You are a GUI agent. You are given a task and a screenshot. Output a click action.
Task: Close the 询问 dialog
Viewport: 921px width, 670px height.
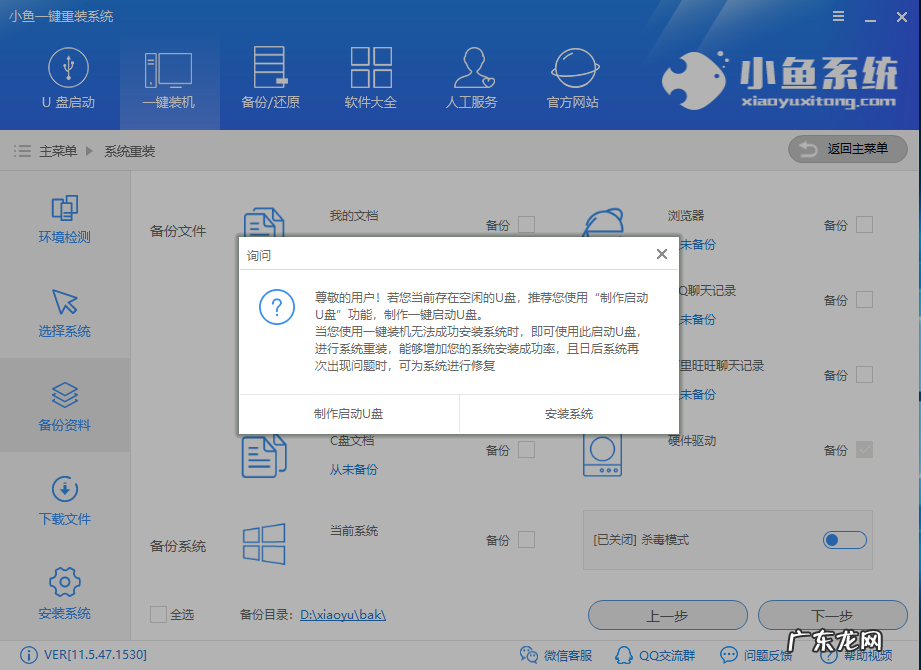(661, 254)
